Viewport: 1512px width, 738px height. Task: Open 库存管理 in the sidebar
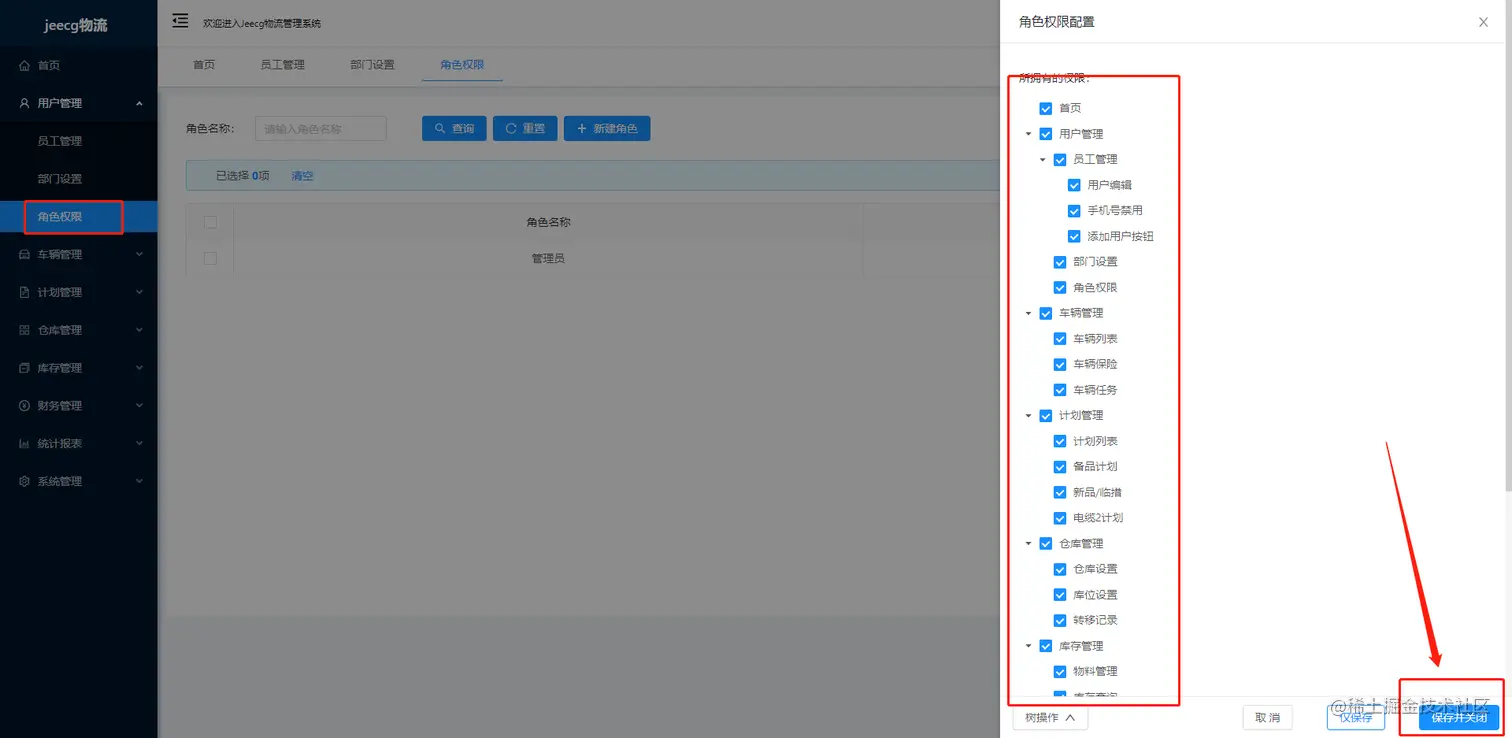78,368
